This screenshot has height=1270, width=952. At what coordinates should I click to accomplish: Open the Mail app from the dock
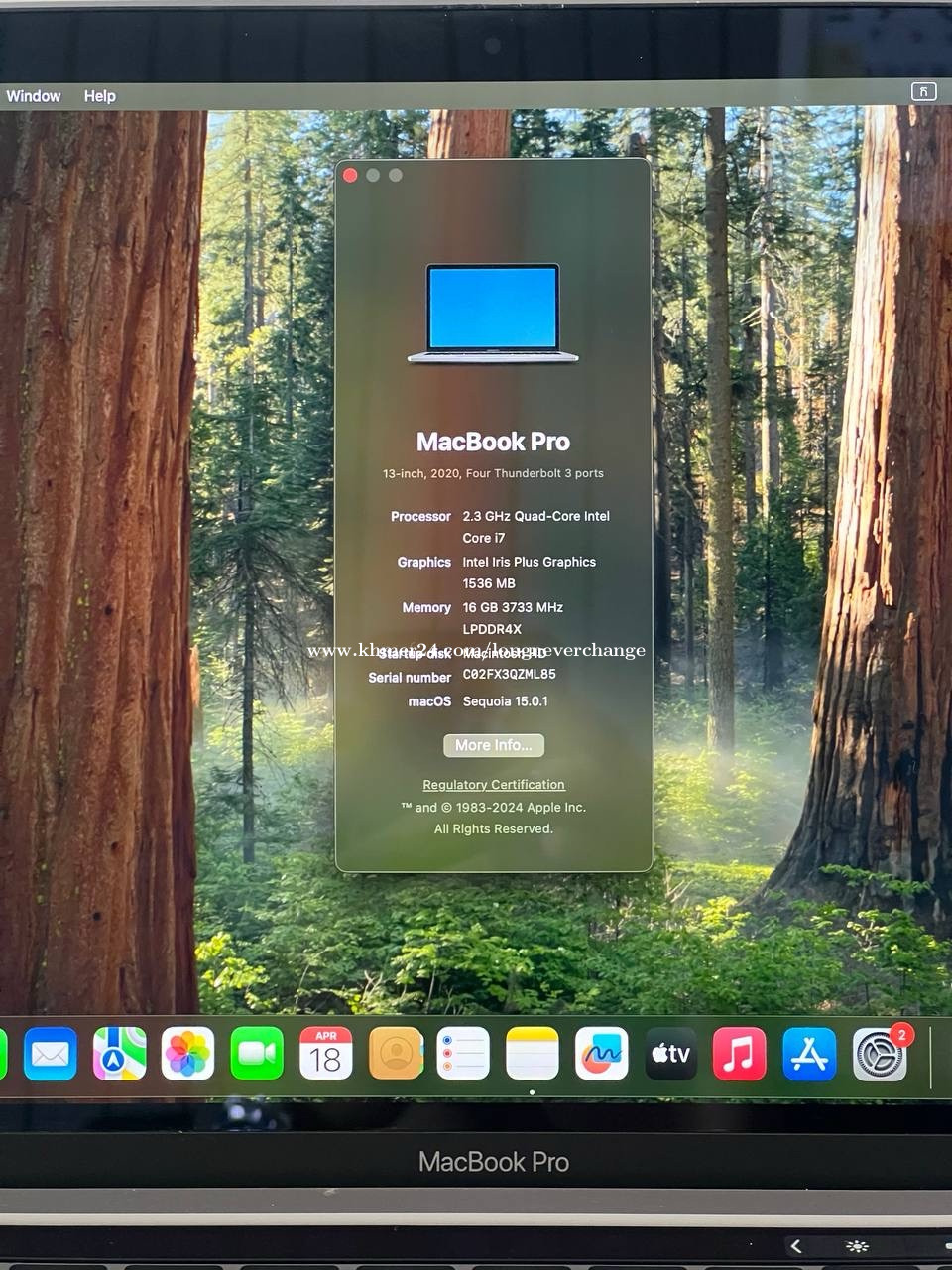pyautogui.click(x=51, y=1054)
